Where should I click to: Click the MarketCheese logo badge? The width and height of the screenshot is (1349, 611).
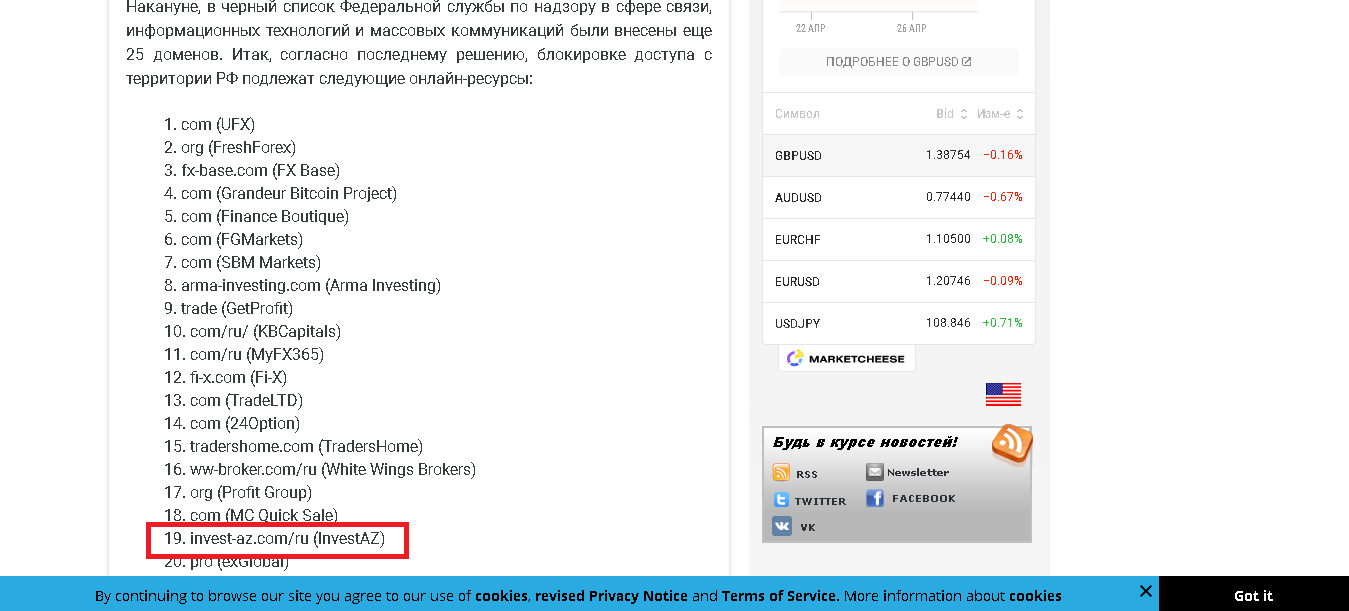click(x=846, y=358)
